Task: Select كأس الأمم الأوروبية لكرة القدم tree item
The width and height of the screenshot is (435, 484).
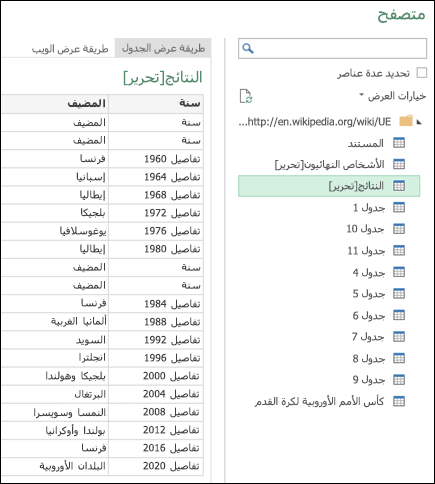Action: point(319,401)
